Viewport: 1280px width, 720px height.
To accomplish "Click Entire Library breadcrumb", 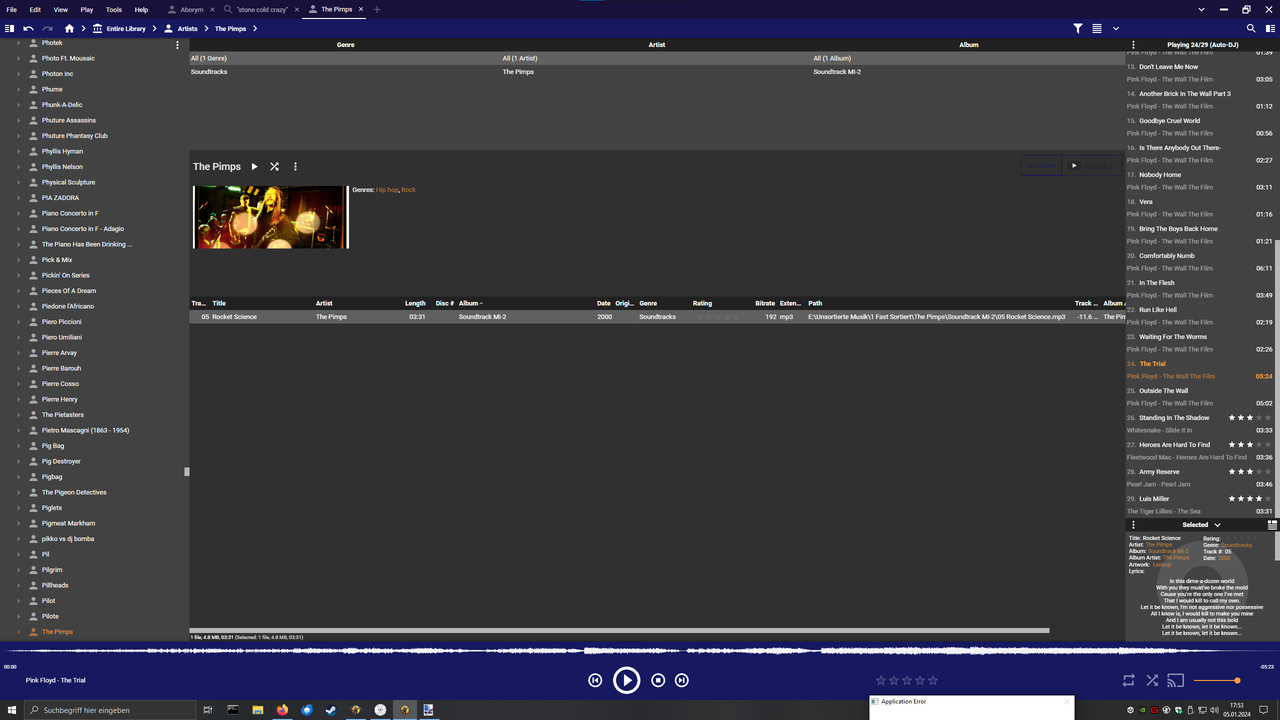I will tap(126, 29).
